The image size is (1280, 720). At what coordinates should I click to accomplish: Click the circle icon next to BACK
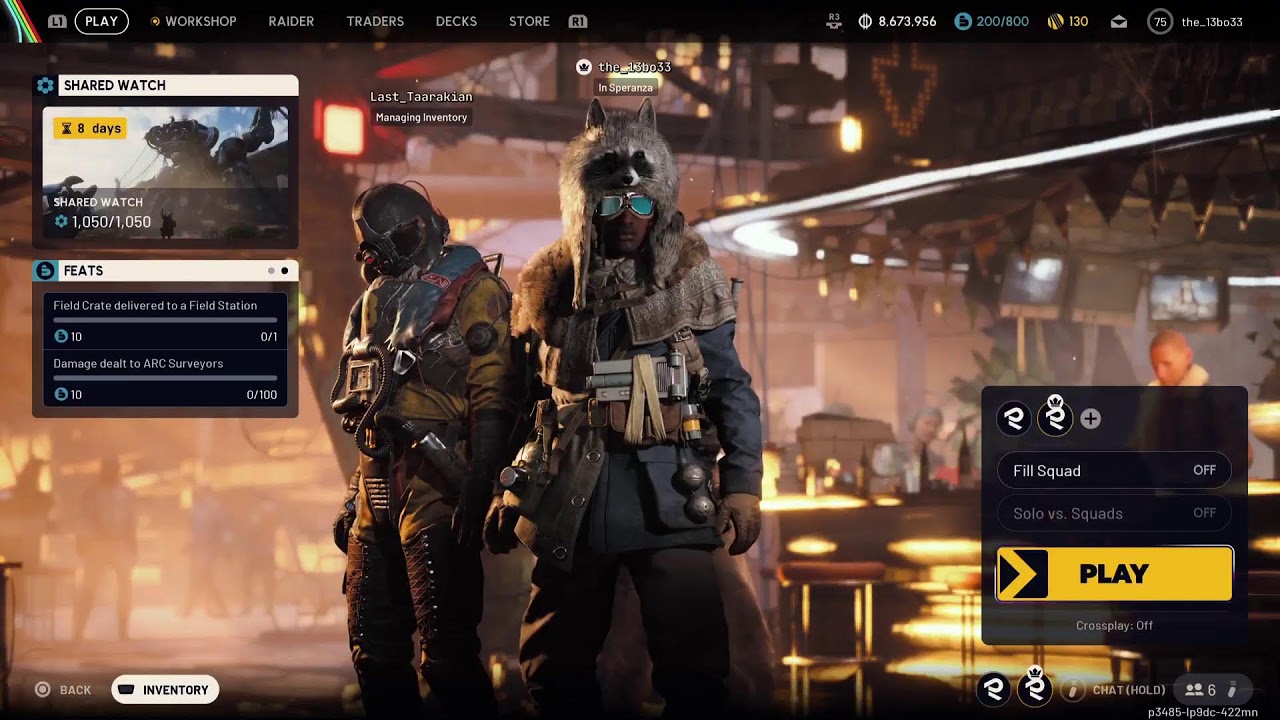pos(42,690)
